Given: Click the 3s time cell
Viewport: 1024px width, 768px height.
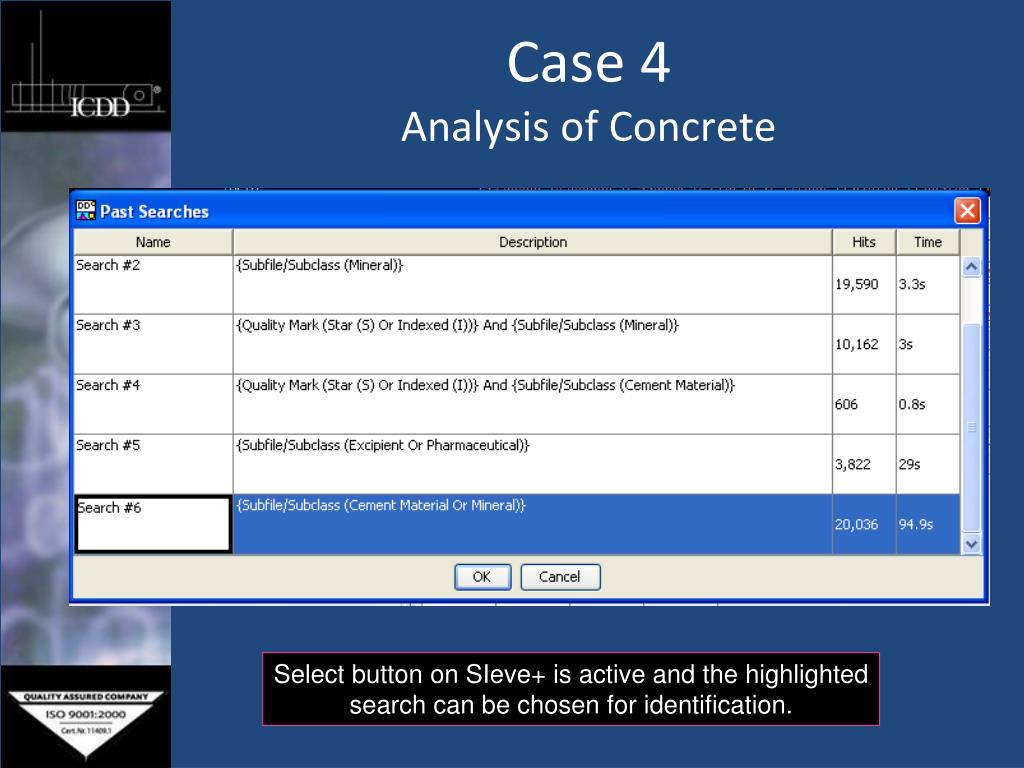Looking at the screenshot, I should pos(927,344).
